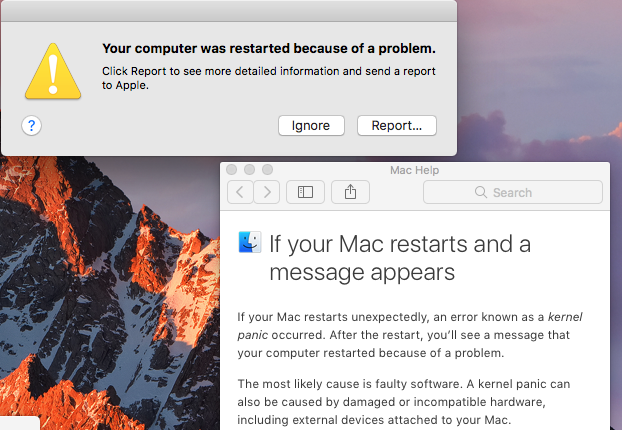Click the yellow warning triangle icon
Image resolution: width=622 pixels, height=430 pixels.
point(53,72)
